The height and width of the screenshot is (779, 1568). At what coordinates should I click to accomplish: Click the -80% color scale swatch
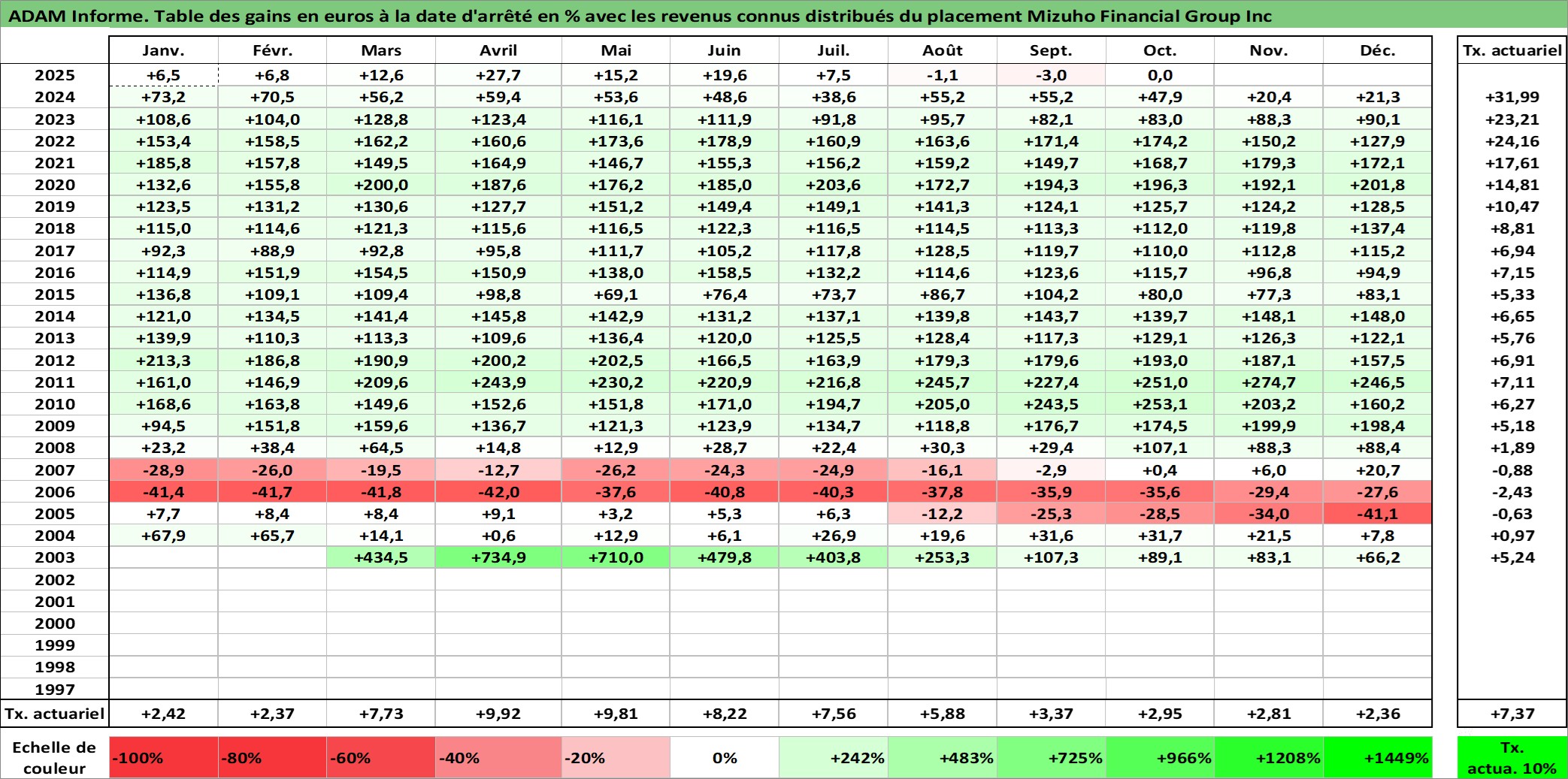pyautogui.click(x=272, y=757)
